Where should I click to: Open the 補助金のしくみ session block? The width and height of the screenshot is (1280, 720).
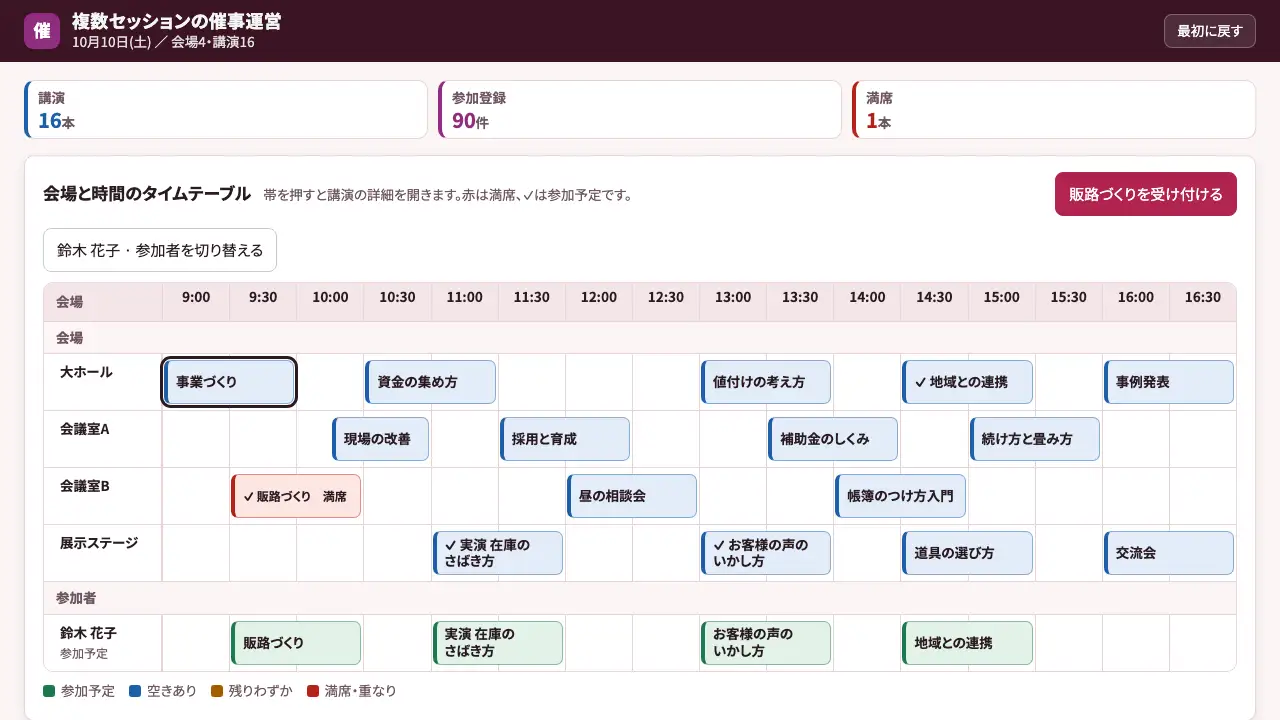click(833, 439)
